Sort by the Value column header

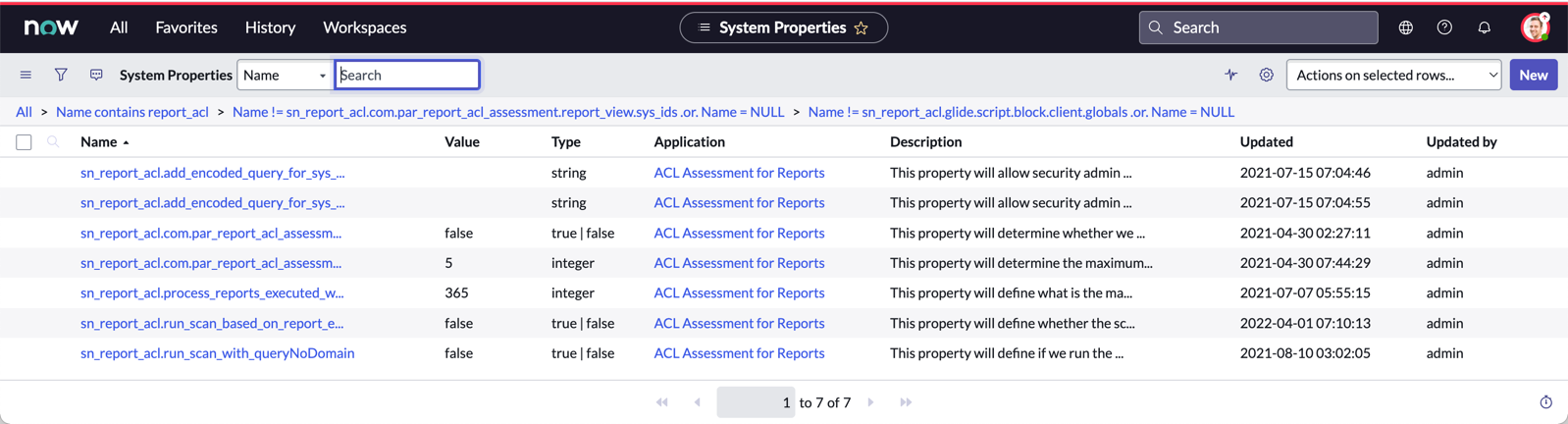[x=462, y=142]
